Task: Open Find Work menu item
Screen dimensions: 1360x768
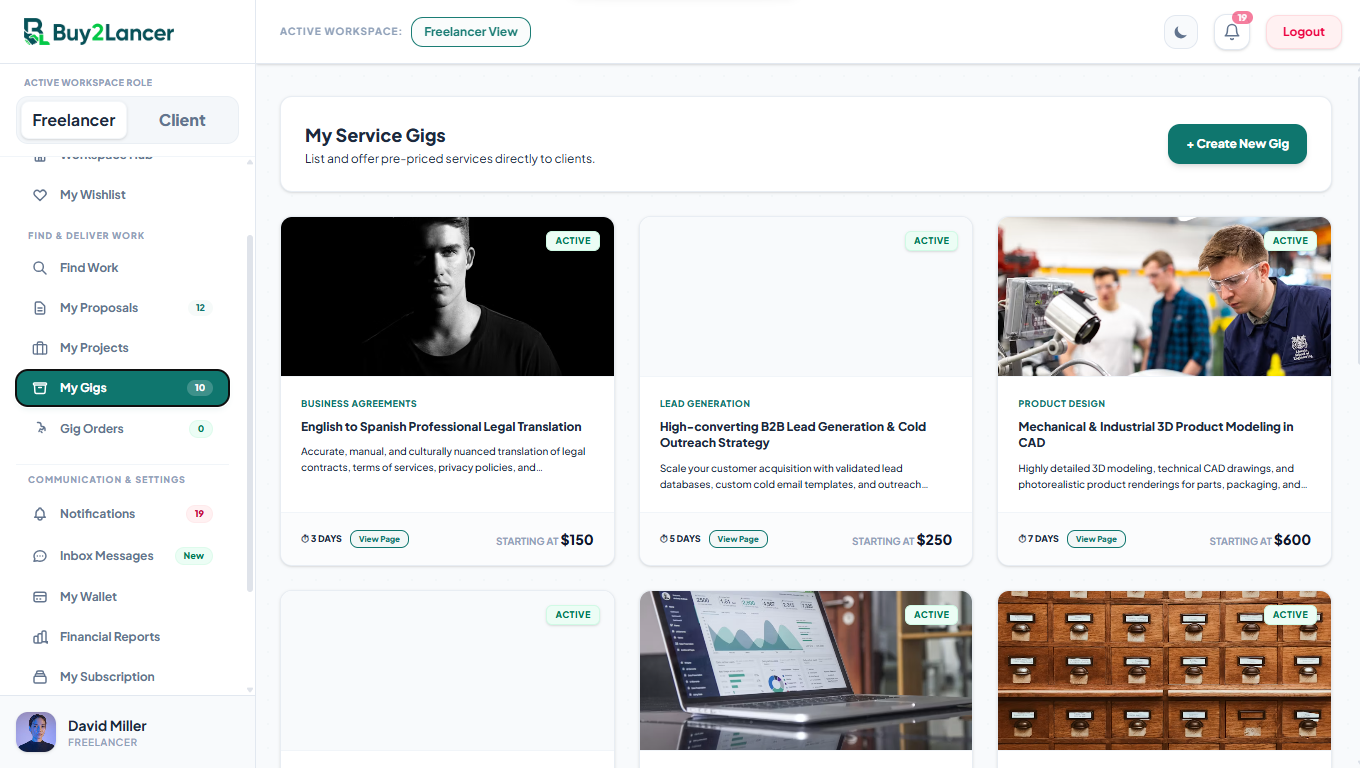Action: coord(122,268)
